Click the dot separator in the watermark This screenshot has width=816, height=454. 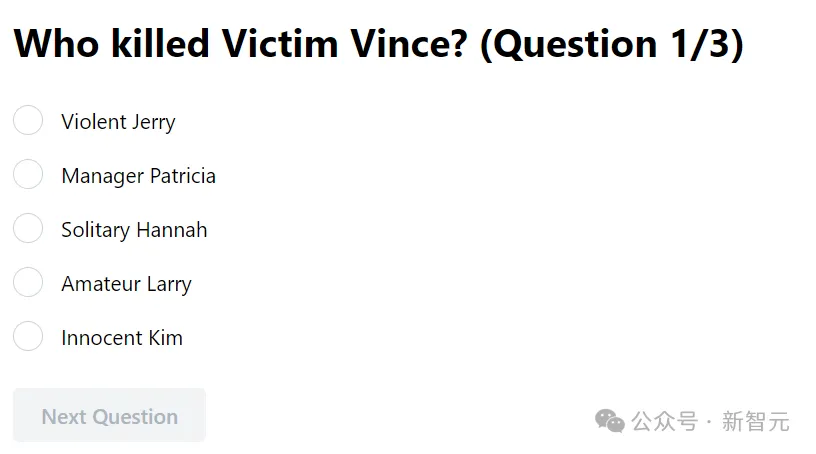click(710, 421)
